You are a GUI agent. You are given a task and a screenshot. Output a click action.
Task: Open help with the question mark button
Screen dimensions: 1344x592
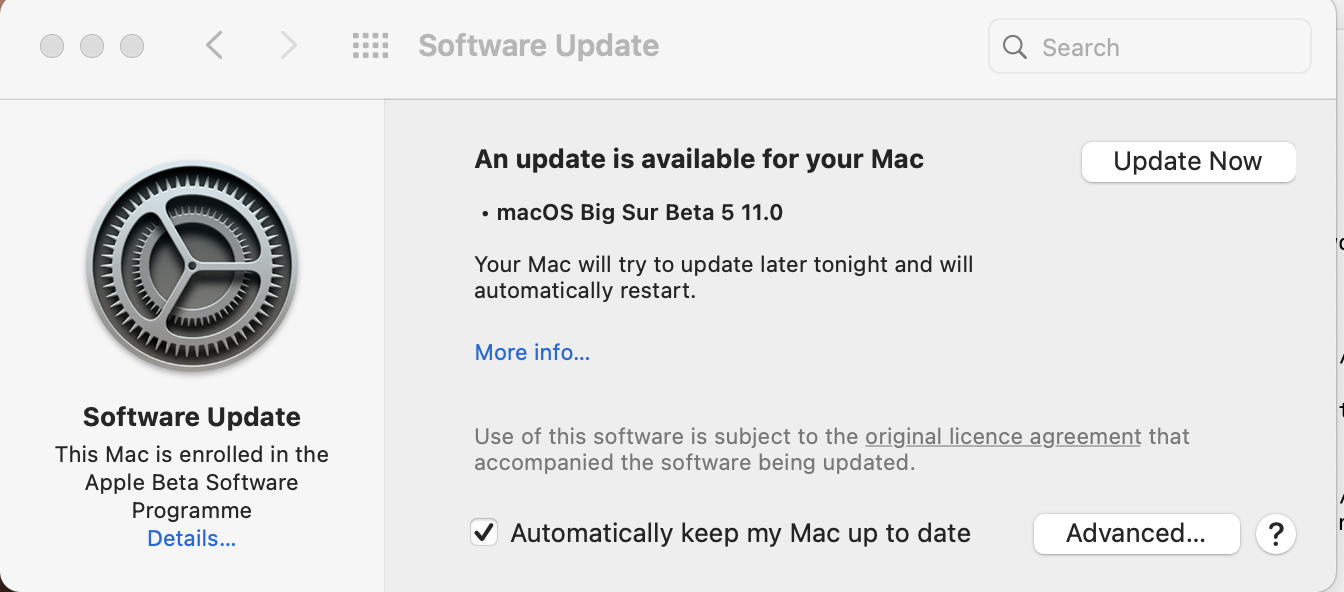1275,534
